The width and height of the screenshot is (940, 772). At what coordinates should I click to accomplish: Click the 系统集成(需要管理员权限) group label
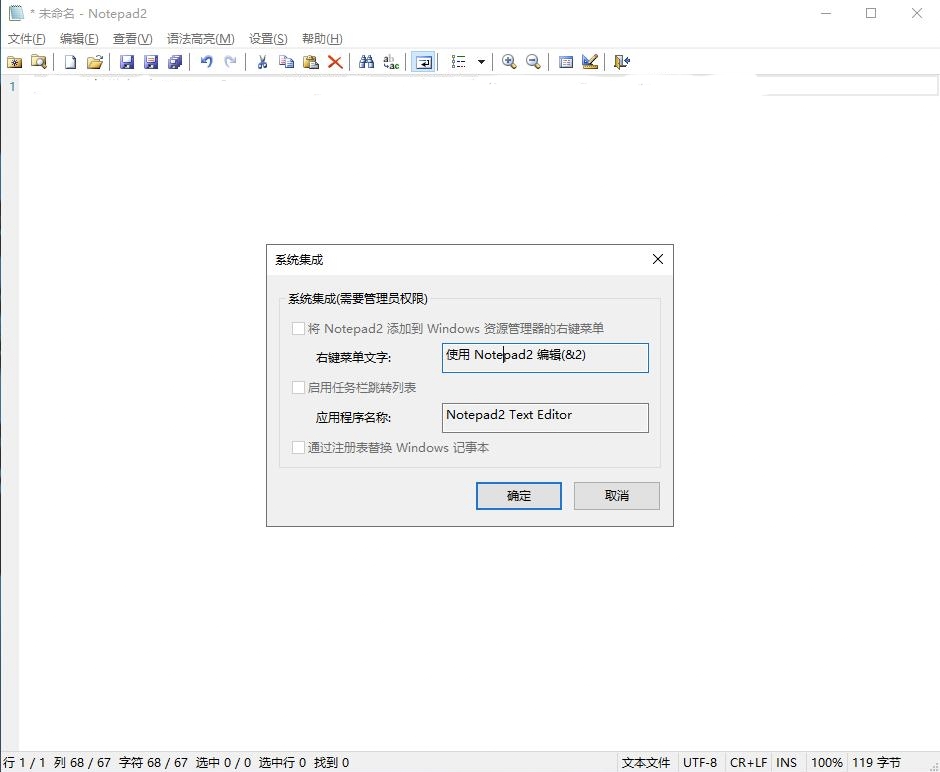click(358, 298)
